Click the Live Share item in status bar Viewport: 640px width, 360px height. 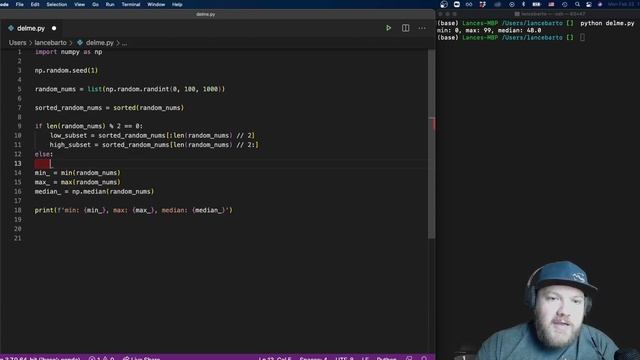142,358
